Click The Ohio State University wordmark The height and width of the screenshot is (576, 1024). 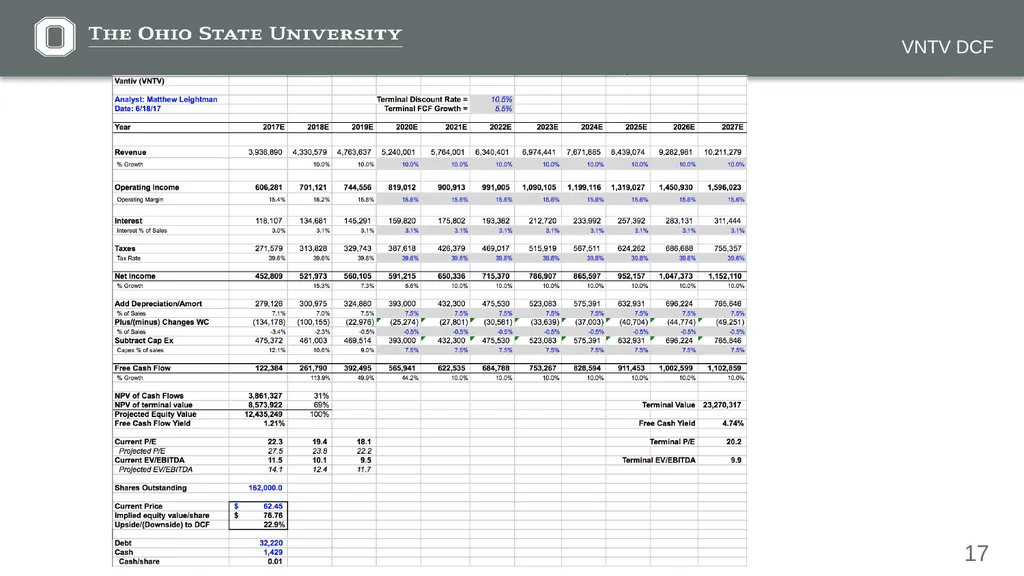click(x=245, y=35)
